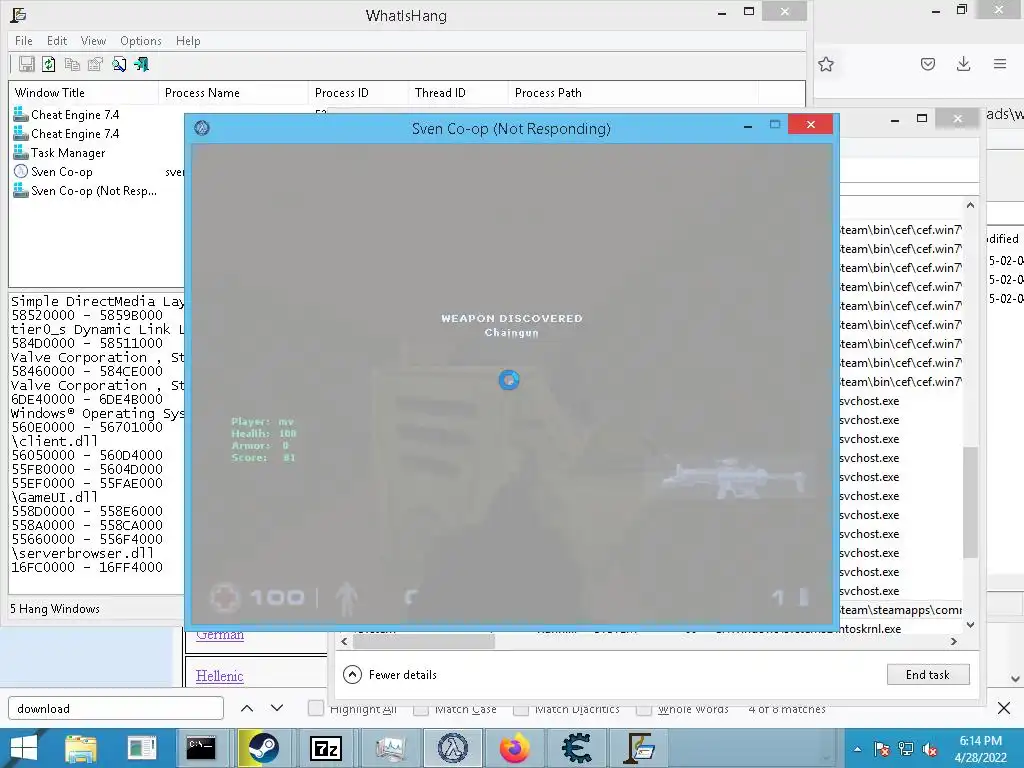Screen dimensions: 1024x768
Task: Click Task Manager vertical scrollbar thumb
Action: [970, 502]
